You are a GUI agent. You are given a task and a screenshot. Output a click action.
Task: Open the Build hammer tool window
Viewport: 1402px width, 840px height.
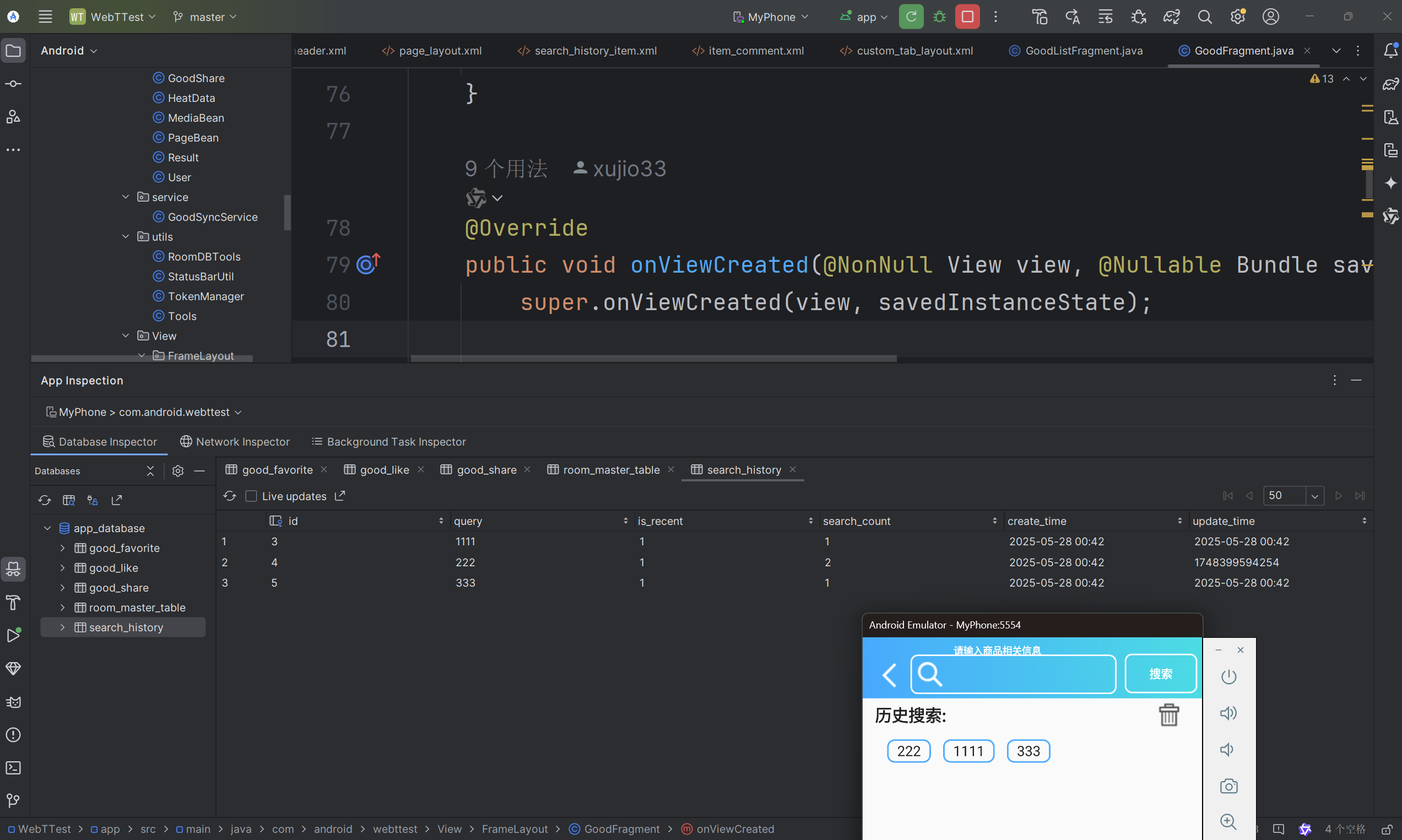[x=13, y=602]
